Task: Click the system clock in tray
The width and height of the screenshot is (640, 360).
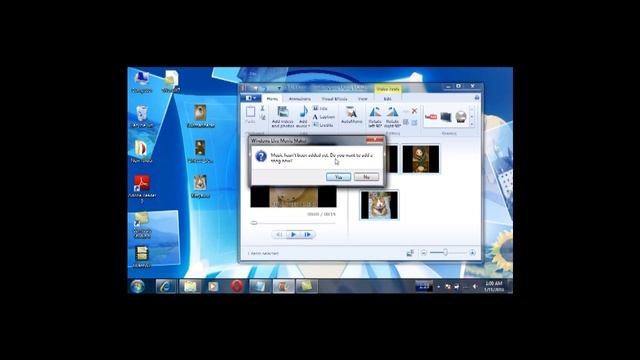Action: pyautogui.click(x=493, y=286)
